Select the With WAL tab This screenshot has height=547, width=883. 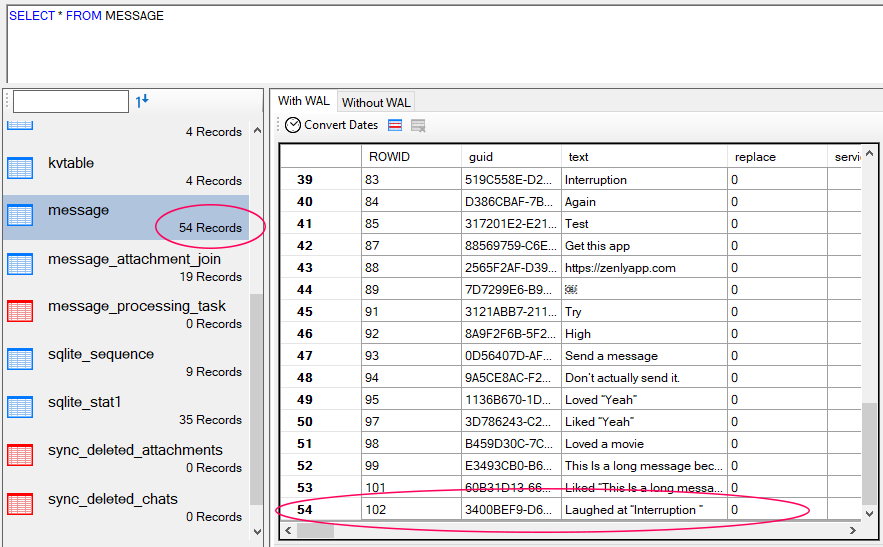click(303, 101)
